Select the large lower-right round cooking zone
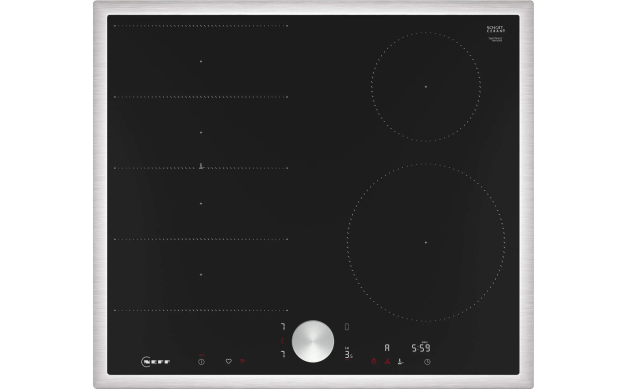Screen dimensions: 626x390 (426, 242)
